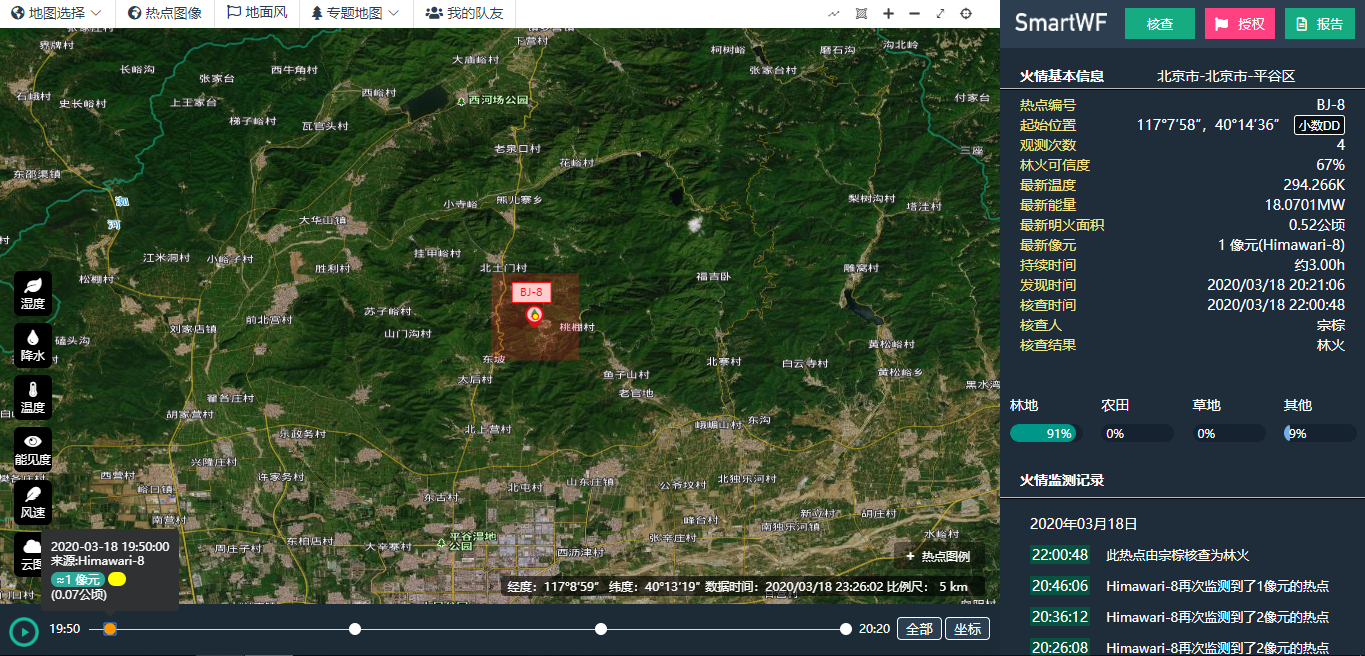
Task: Click the pink 授权 button
Action: pos(1239,24)
